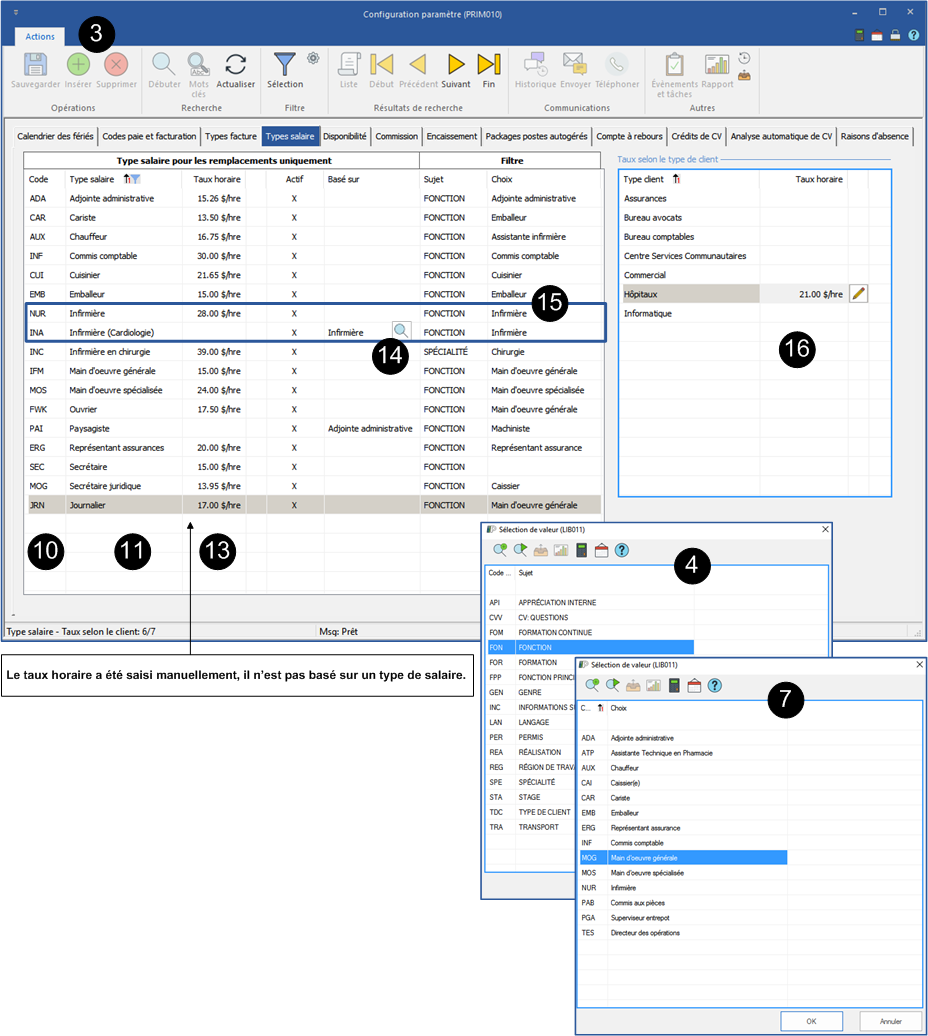Screen dimensions: 928x1036
Task: Switch to Commission tab
Action: pyautogui.click(x=396, y=136)
